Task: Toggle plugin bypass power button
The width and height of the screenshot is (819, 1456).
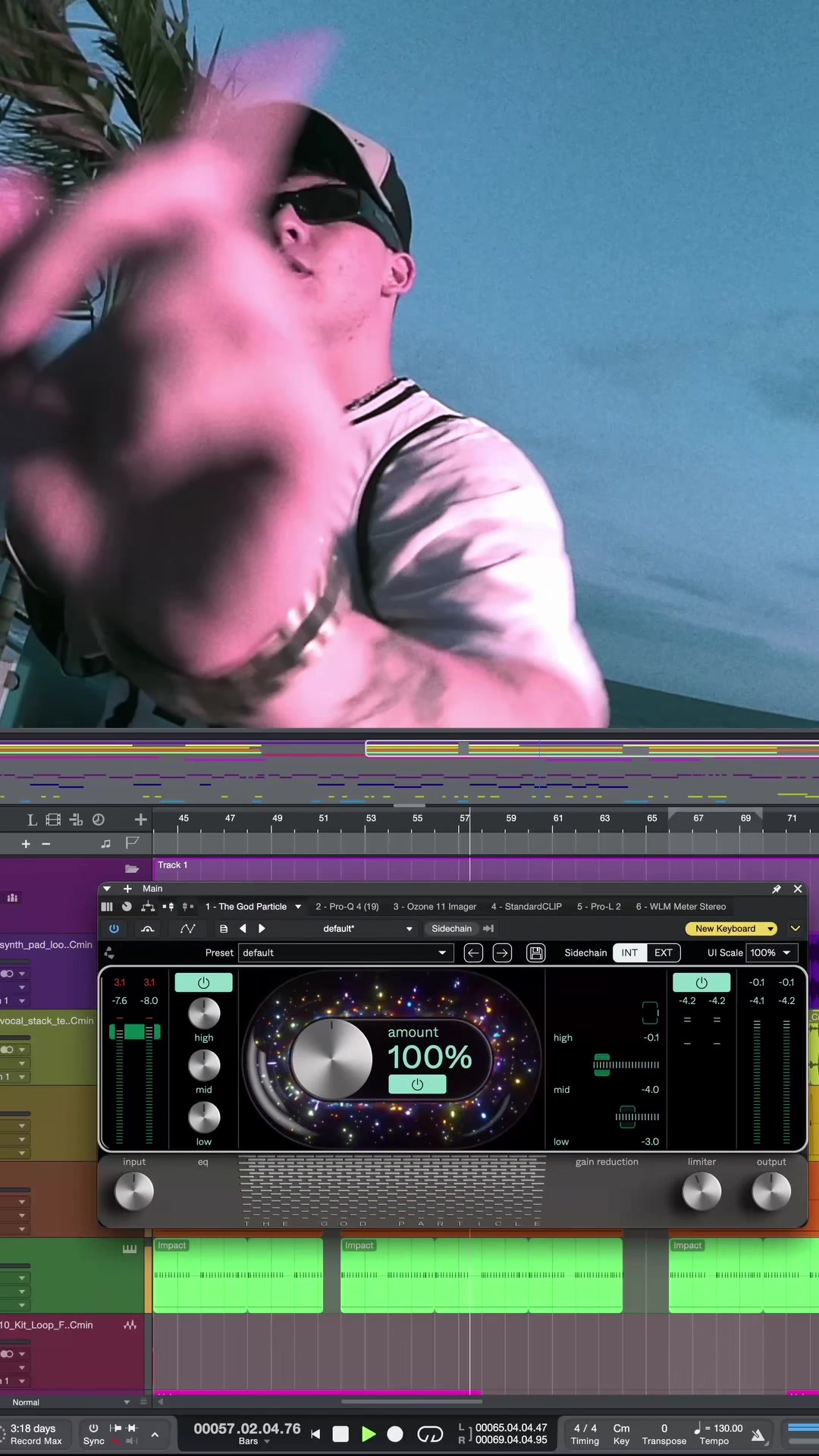Action: click(x=114, y=928)
